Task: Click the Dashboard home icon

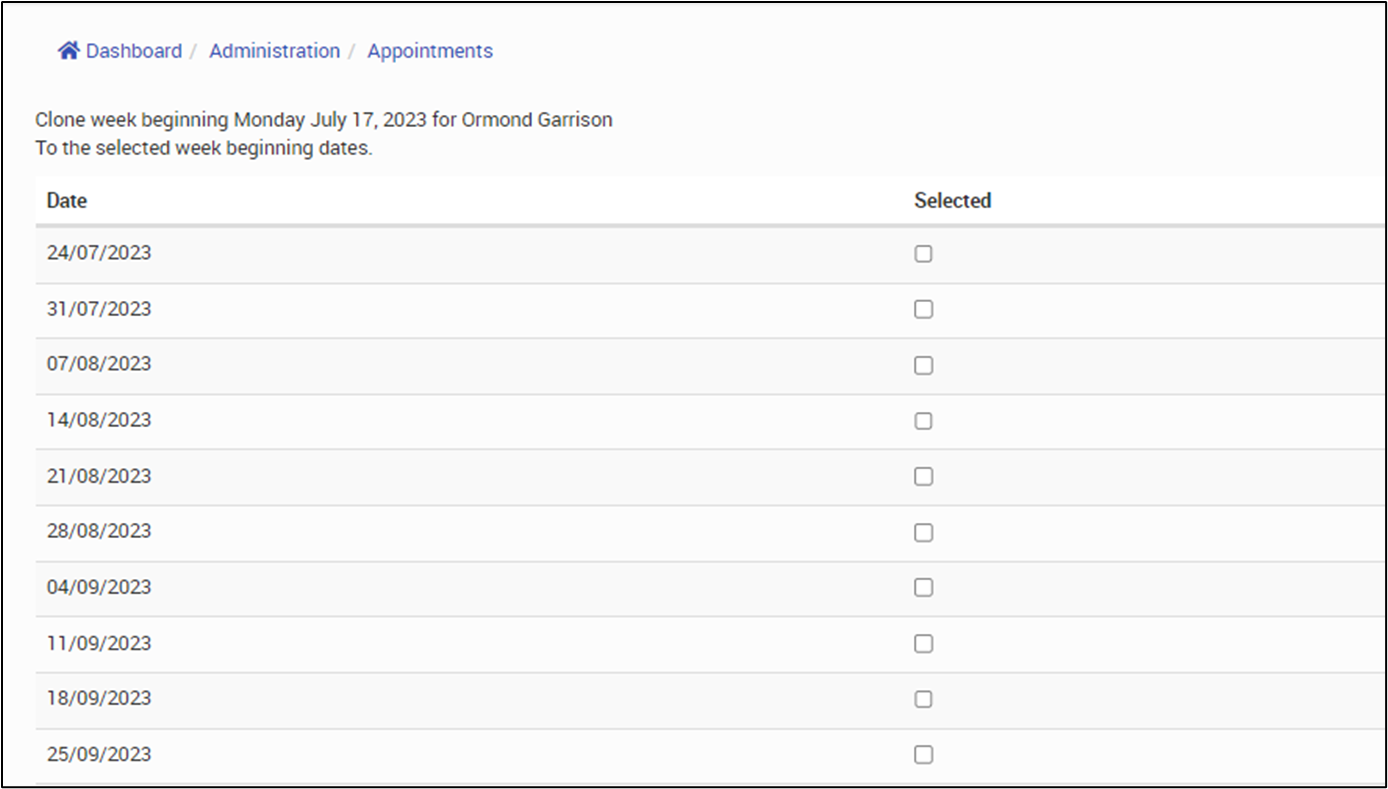Action: pos(68,51)
